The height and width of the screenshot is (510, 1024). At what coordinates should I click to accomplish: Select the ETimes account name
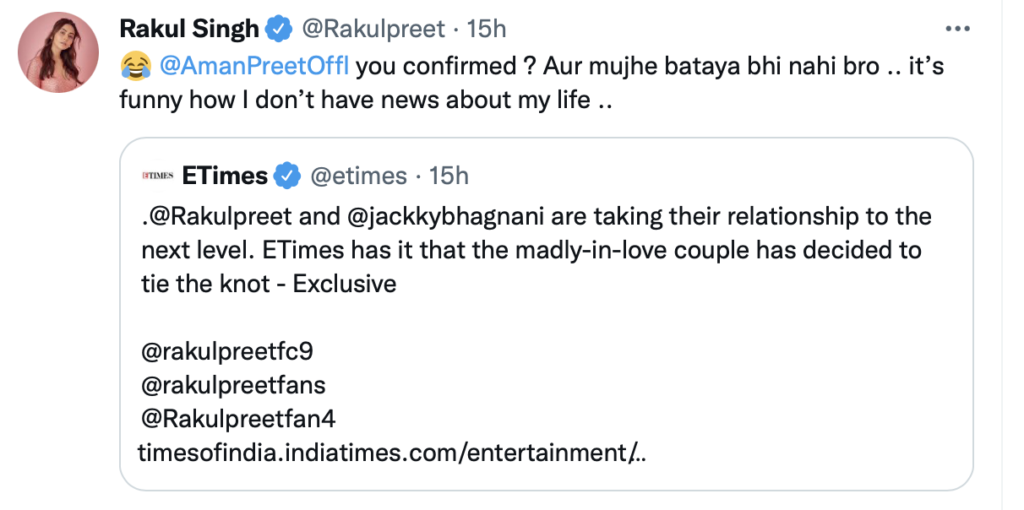[225, 177]
